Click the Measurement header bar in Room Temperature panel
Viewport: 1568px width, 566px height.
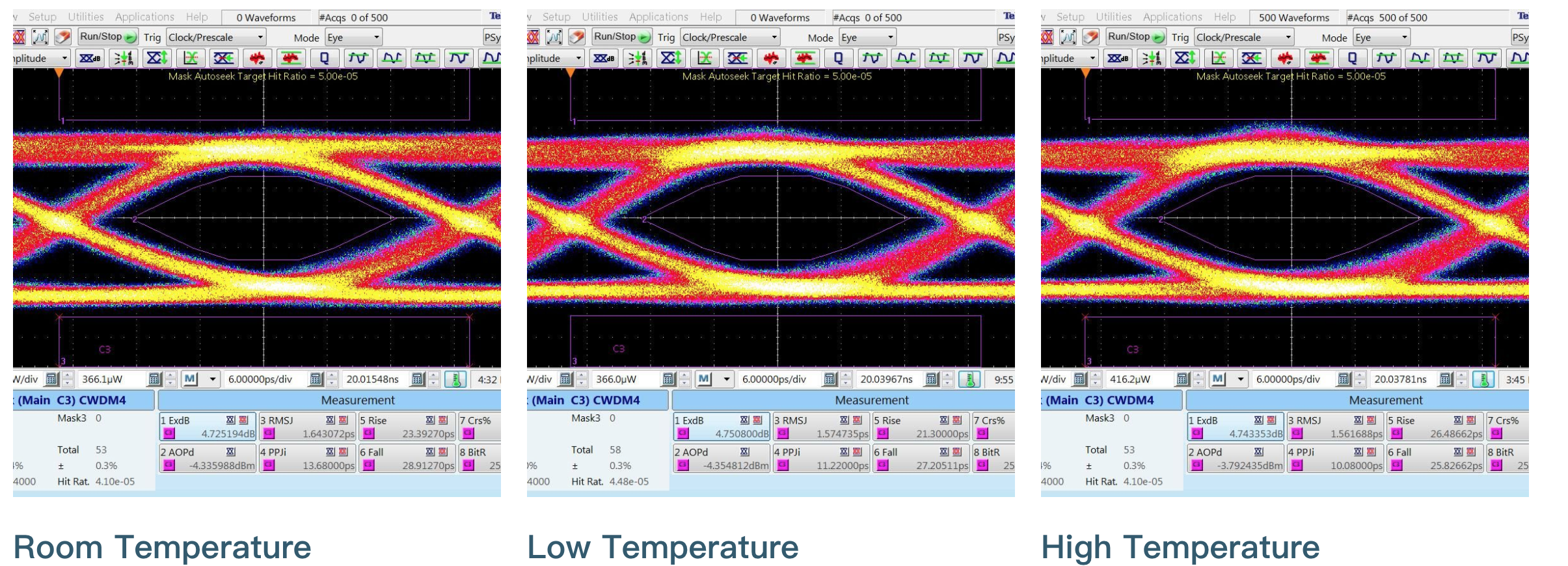click(x=329, y=400)
